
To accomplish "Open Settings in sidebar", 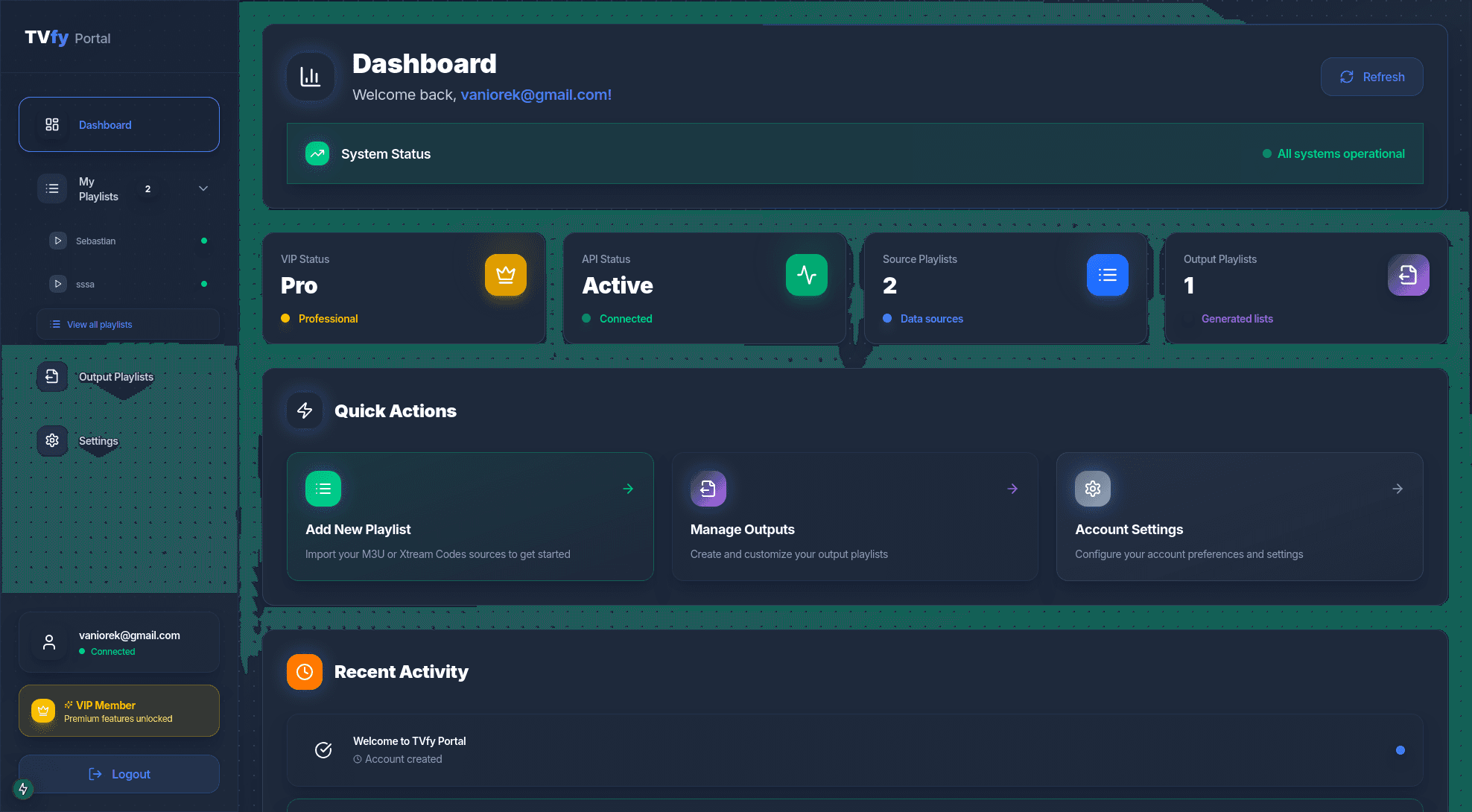I will (x=119, y=440).
